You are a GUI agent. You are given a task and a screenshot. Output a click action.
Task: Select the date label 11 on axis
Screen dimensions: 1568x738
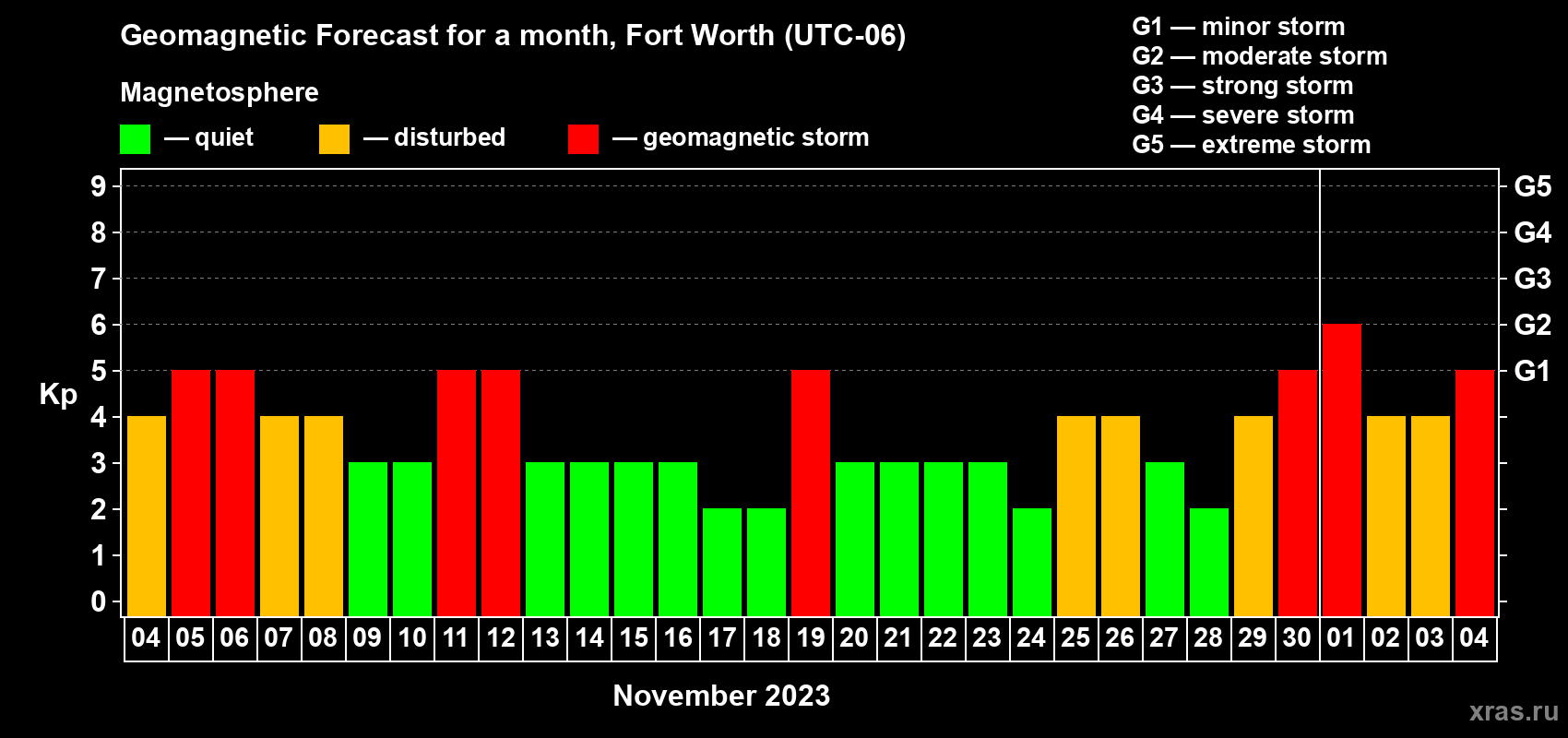(x=456, y=638)
